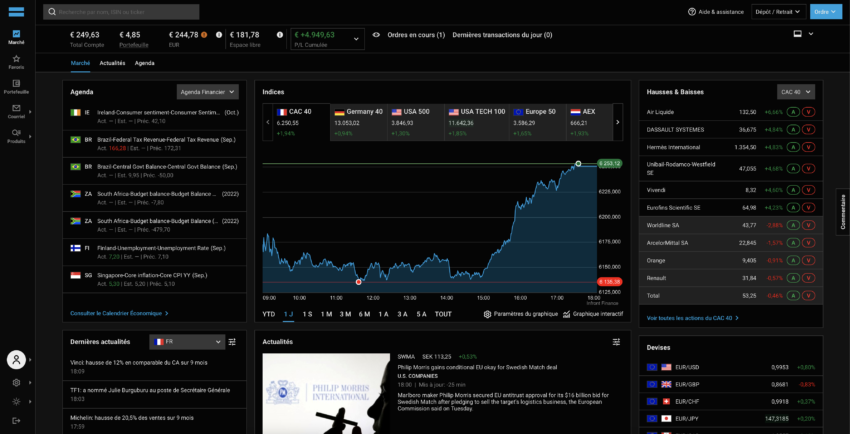Open Graphique interactif
850x434 pixels.
pos(593,314)
